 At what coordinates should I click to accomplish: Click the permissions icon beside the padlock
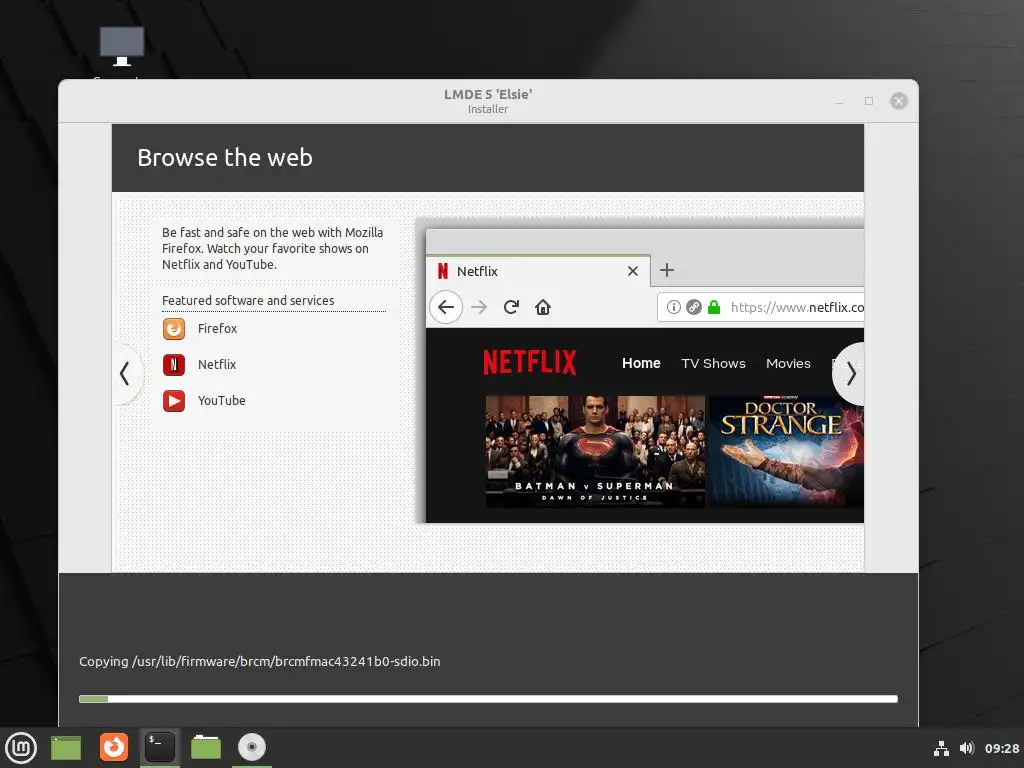click(694, 307)
